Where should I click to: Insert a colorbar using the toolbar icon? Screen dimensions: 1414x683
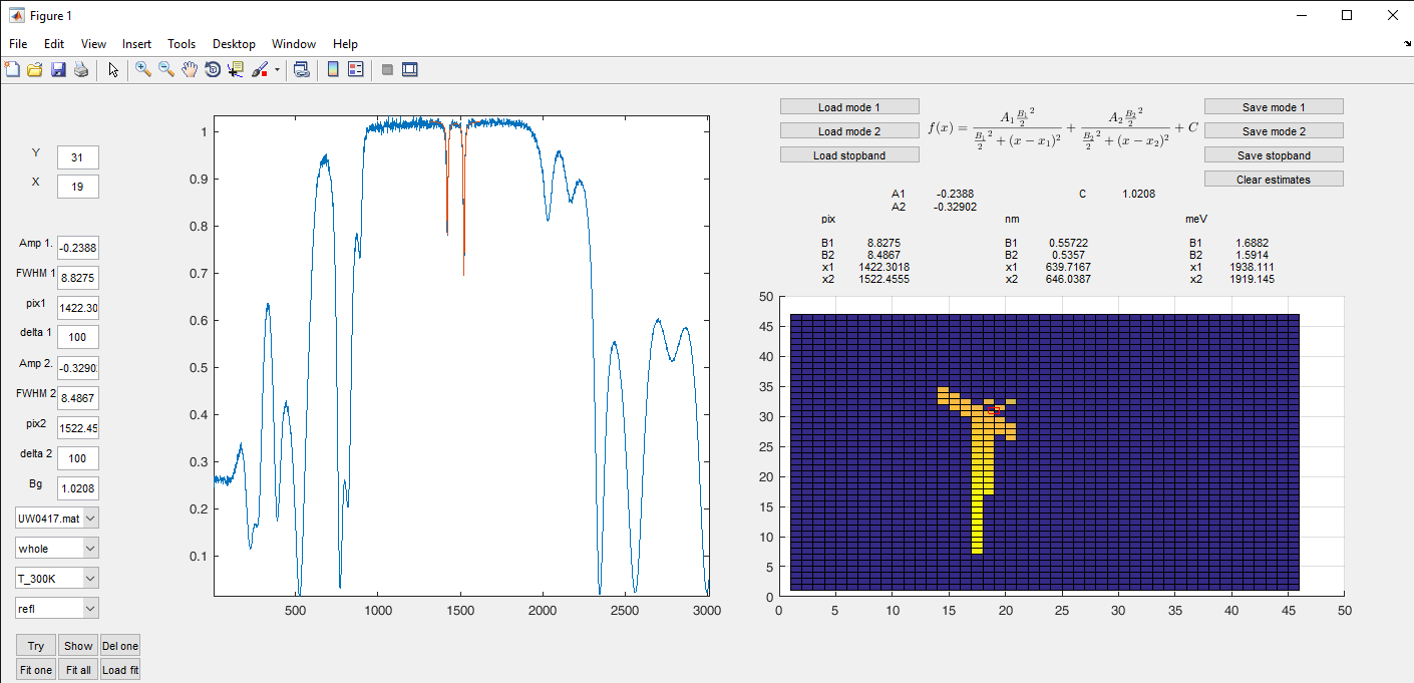(x=333, y=70)
